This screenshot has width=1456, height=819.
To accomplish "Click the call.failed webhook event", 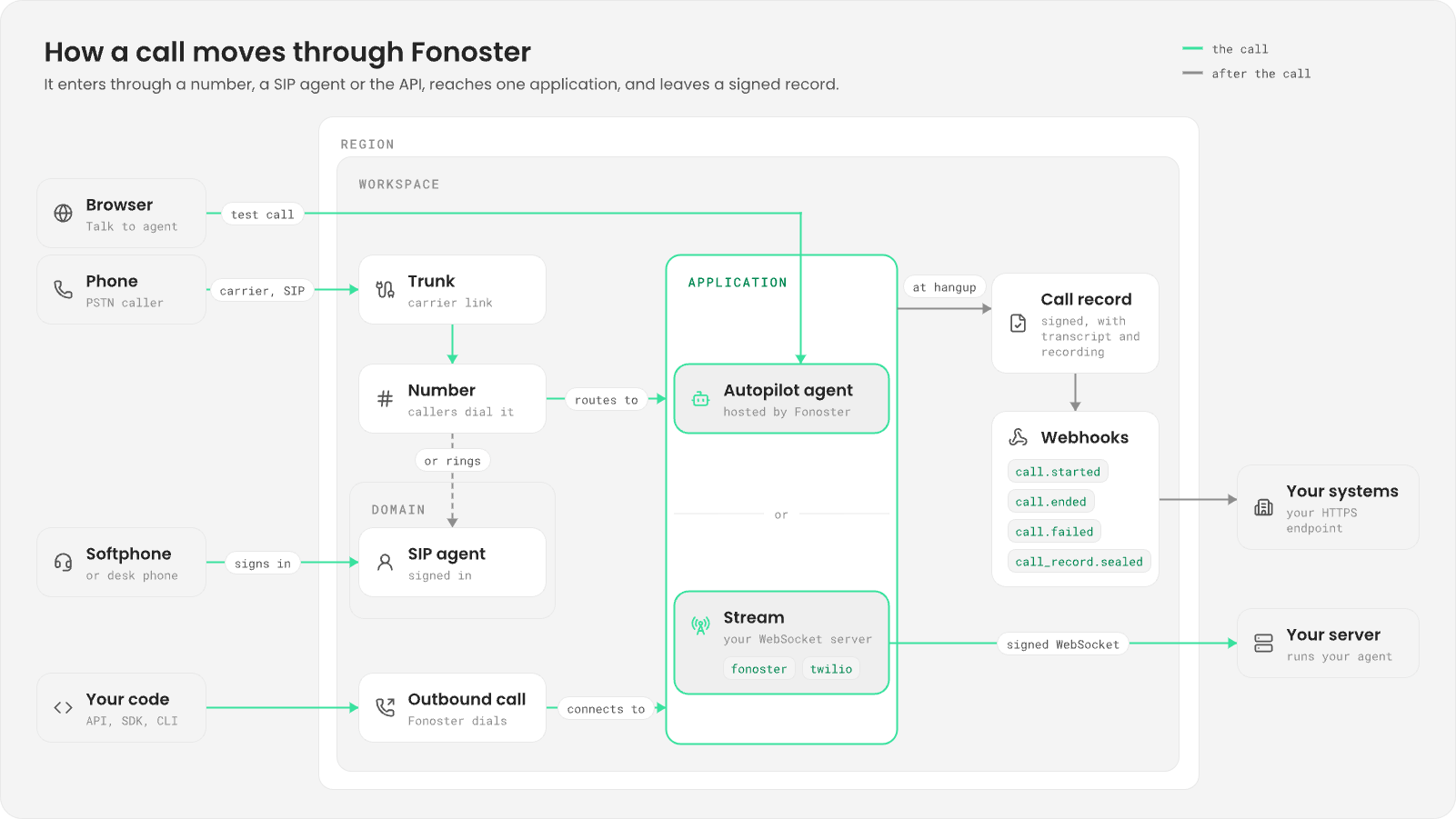I will [x=1054, y=532].
